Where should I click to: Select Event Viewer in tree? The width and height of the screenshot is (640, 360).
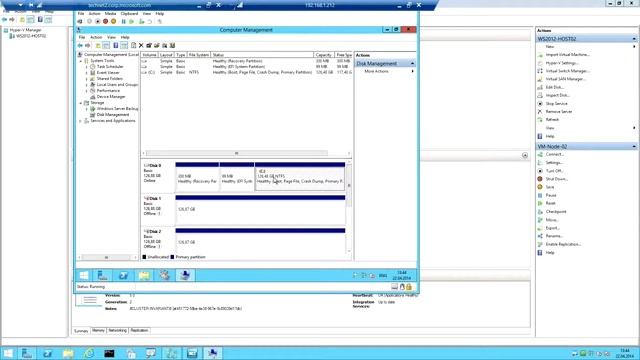(108, 73)
